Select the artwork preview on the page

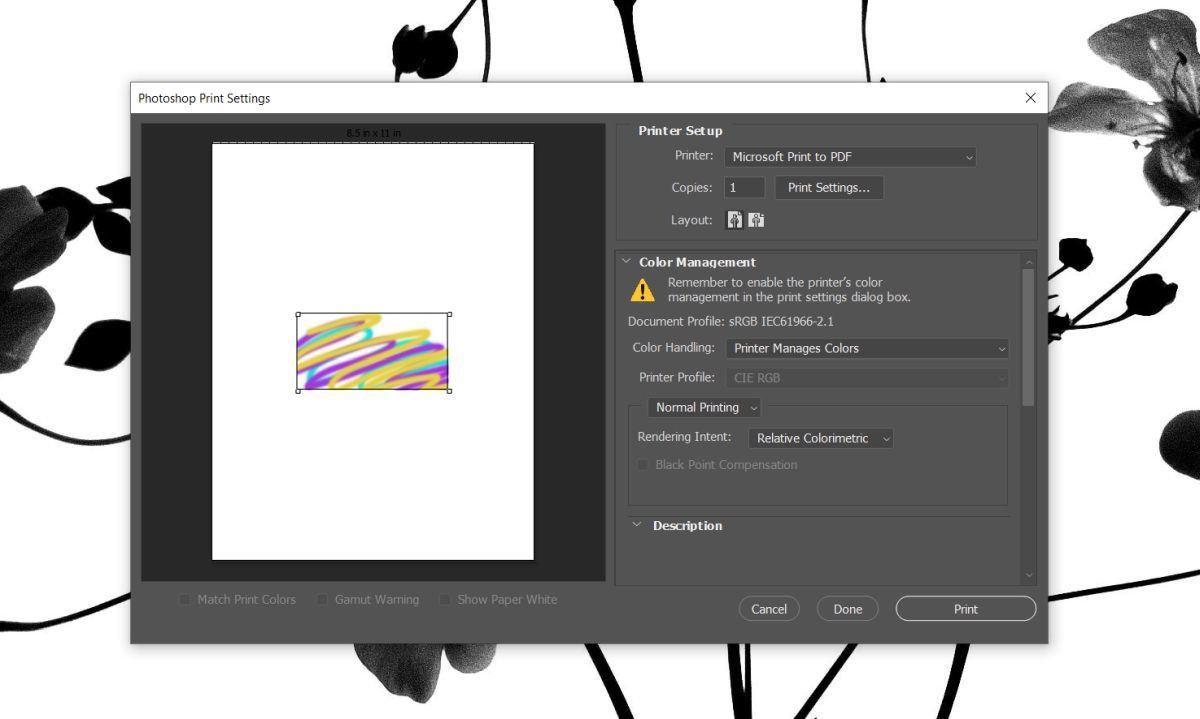(373, 352)
